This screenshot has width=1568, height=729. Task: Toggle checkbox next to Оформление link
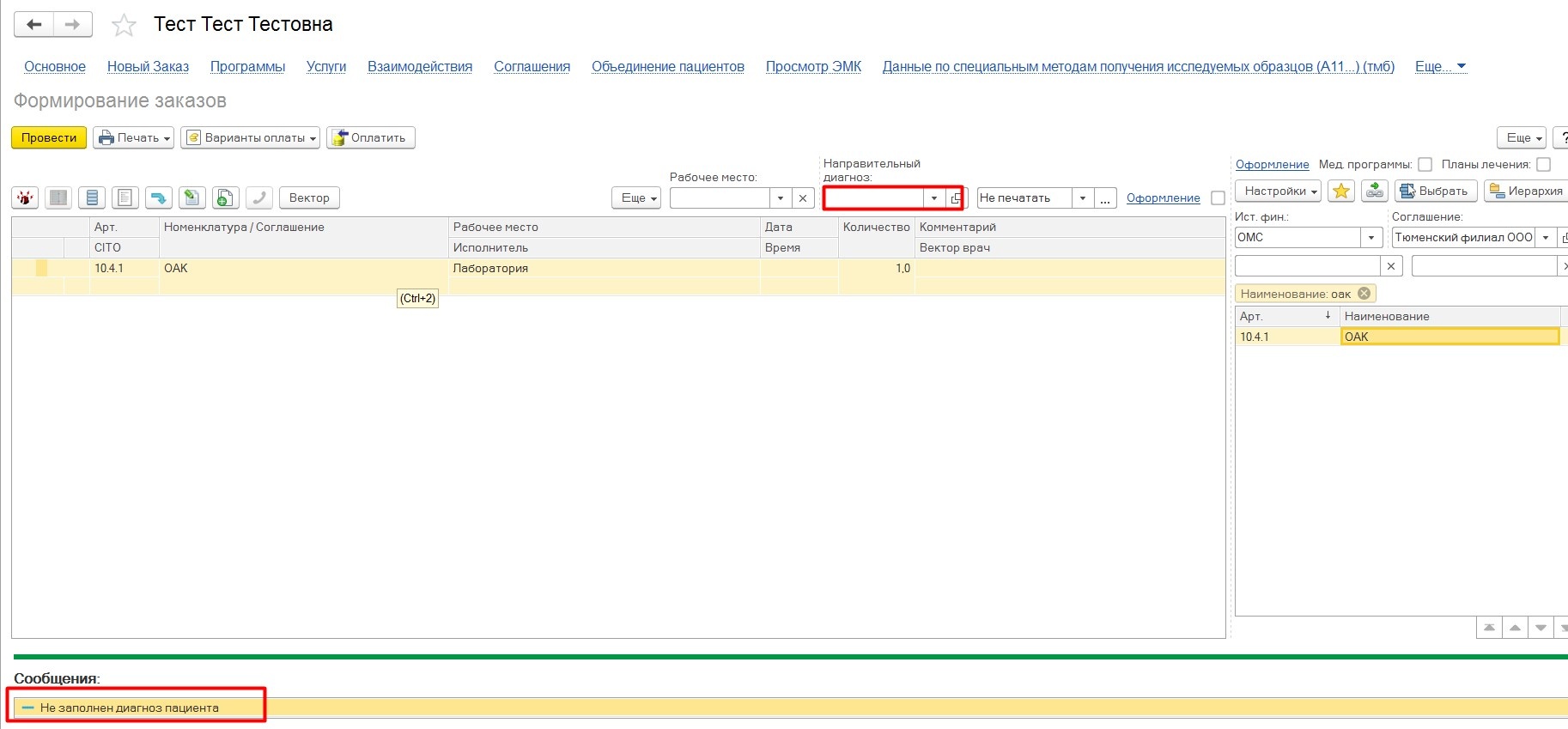1217,198
